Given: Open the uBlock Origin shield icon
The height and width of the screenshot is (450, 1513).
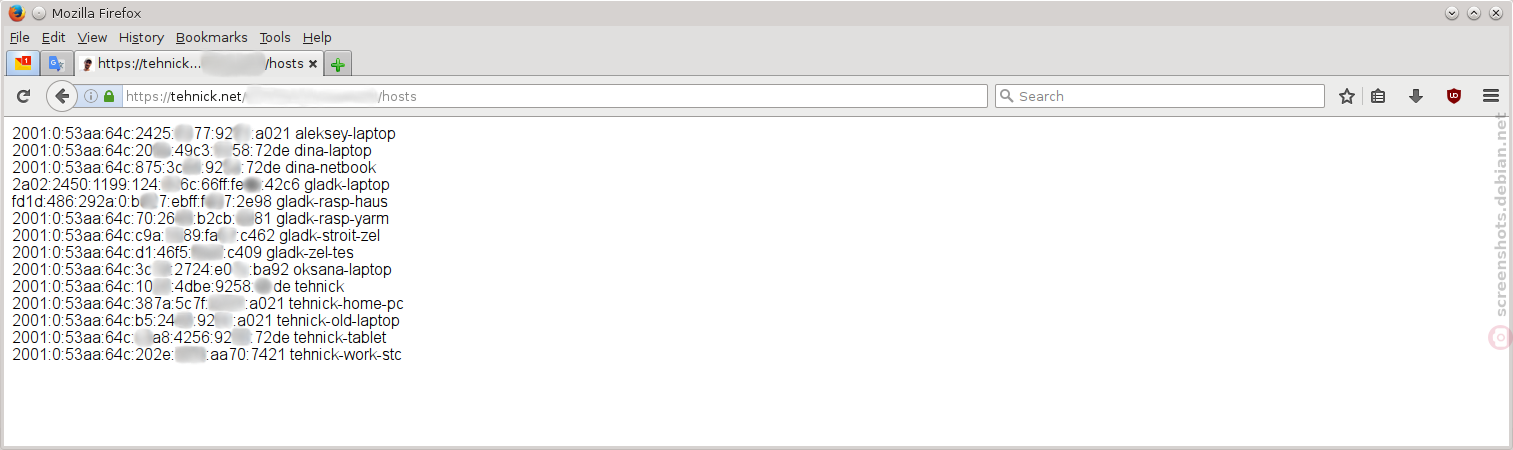Looking at the screenshot, I should (1454, 96).
